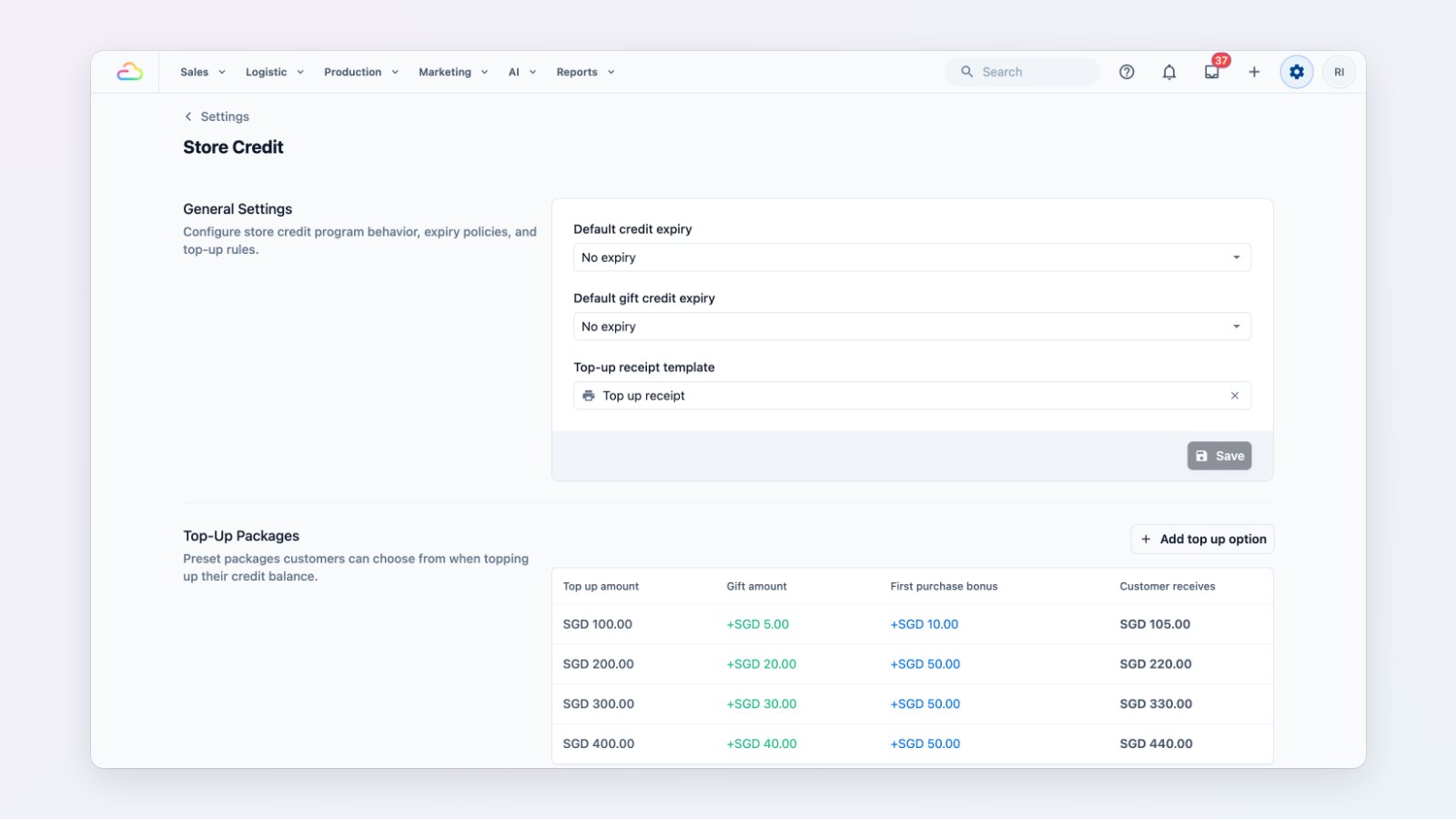The width and height of the screenshot is (1456, 819).
Task: Click the Gift amount column header
Action: point(757,586)
